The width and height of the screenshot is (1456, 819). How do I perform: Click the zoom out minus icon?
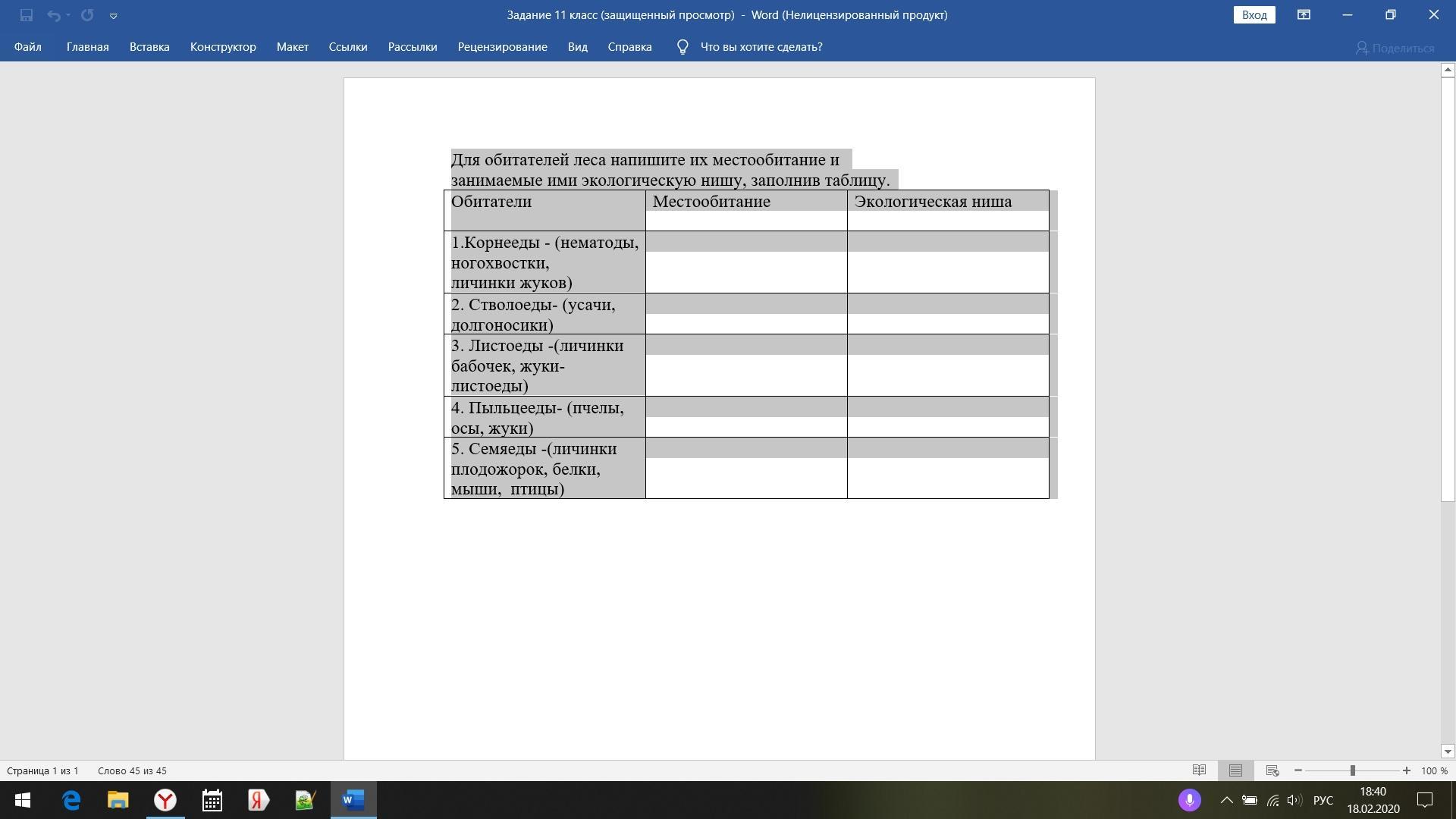click(1298, 770)
